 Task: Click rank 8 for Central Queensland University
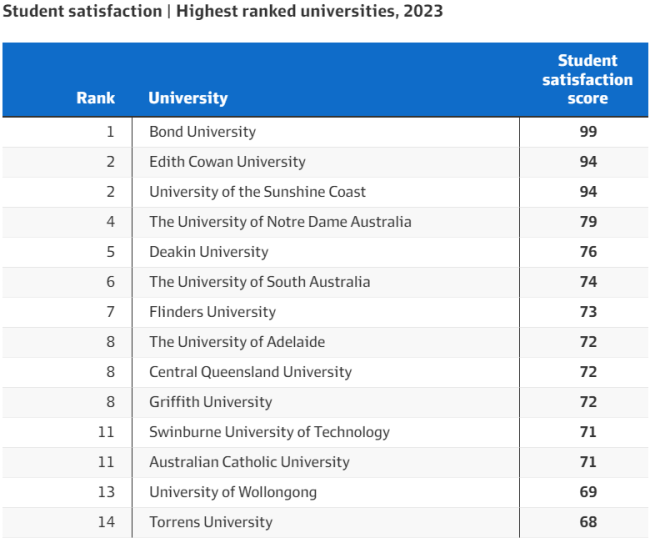click(x=110, y=372)
